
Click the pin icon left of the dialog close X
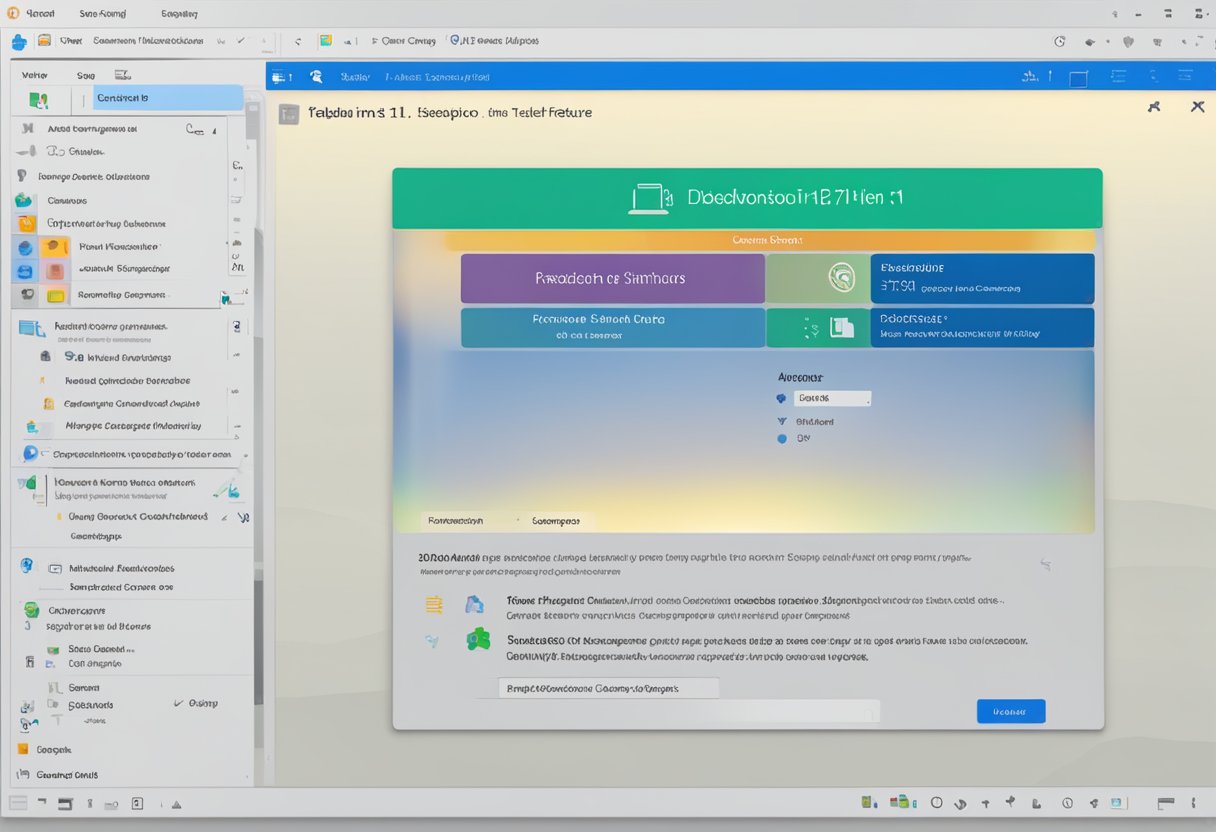(1154, 107)
